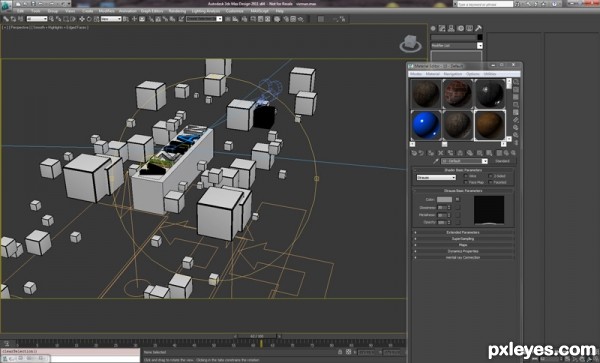Click the Glossiness spinner arrows
The image size is (600, 363).
[449, 207]
